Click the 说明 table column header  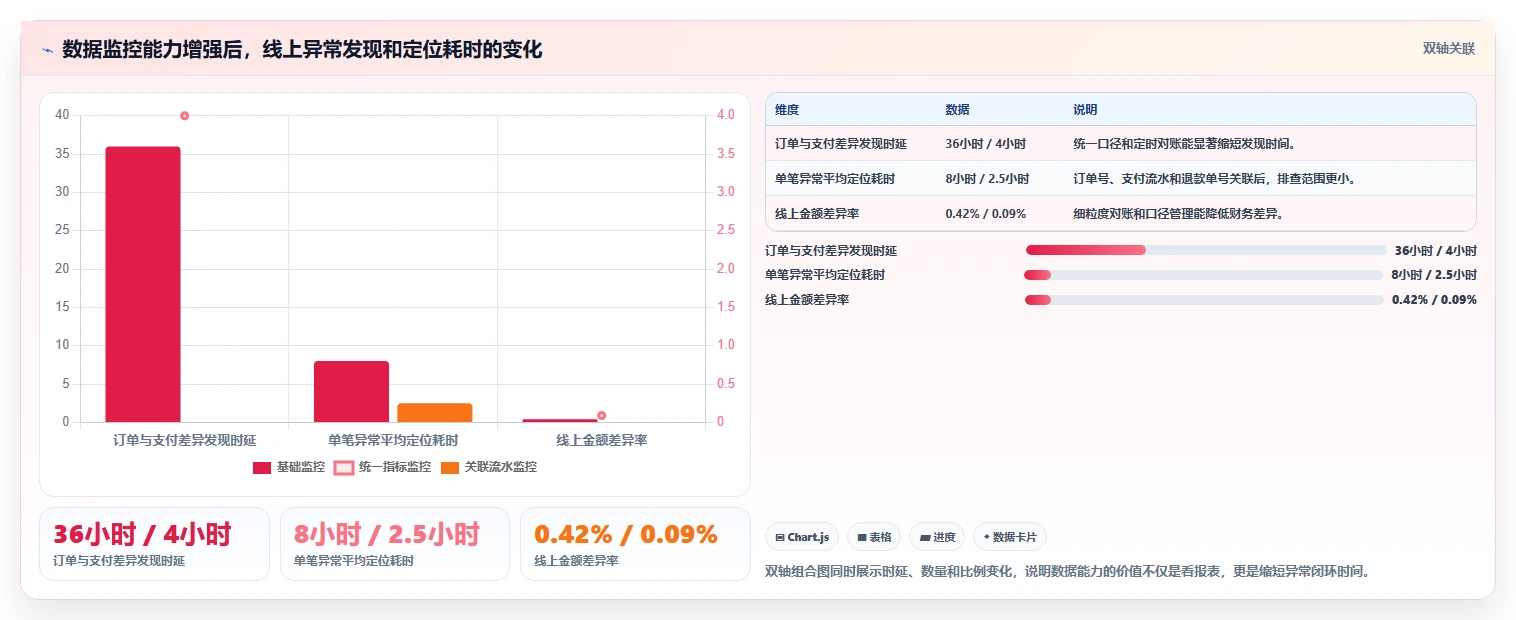(1085, 110)
